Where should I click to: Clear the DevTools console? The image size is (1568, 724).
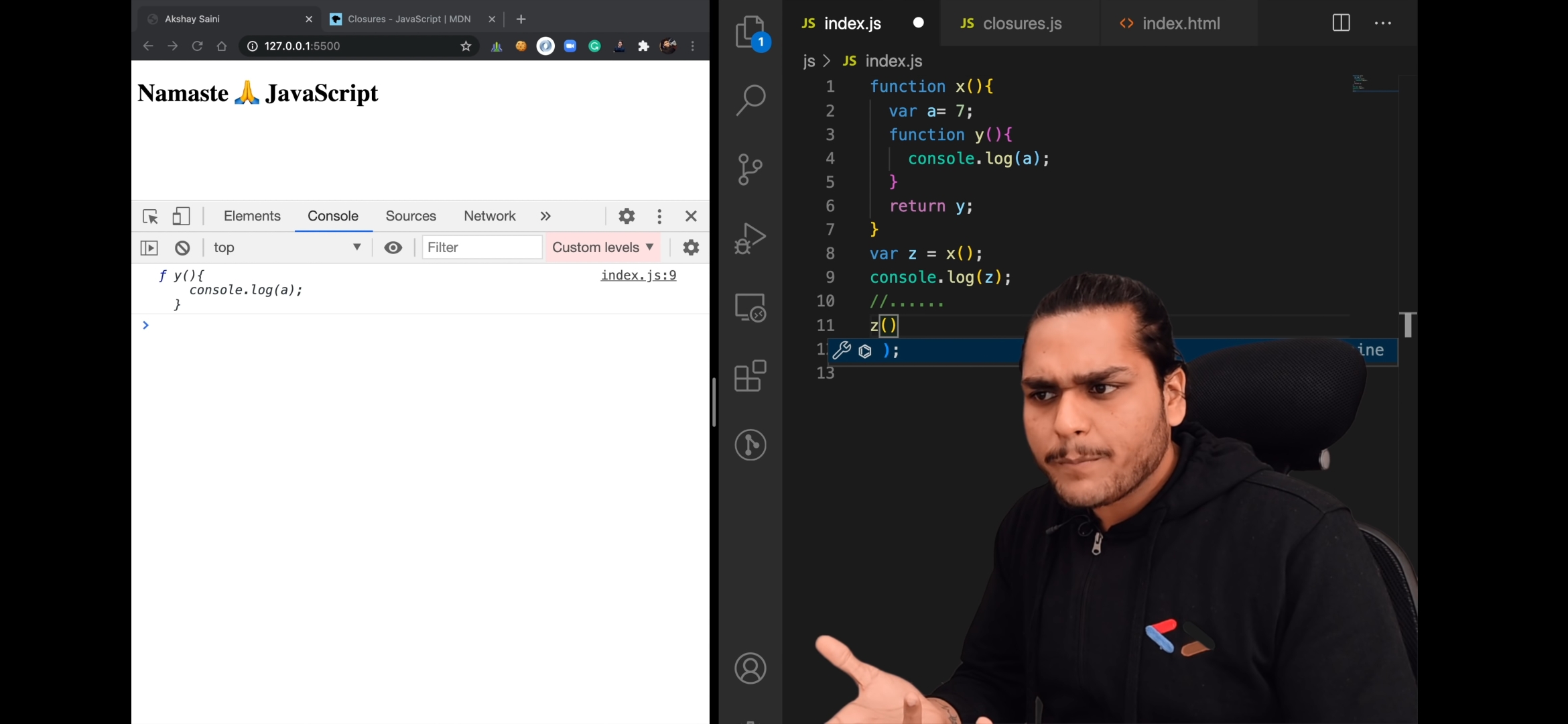coord(182,248)
